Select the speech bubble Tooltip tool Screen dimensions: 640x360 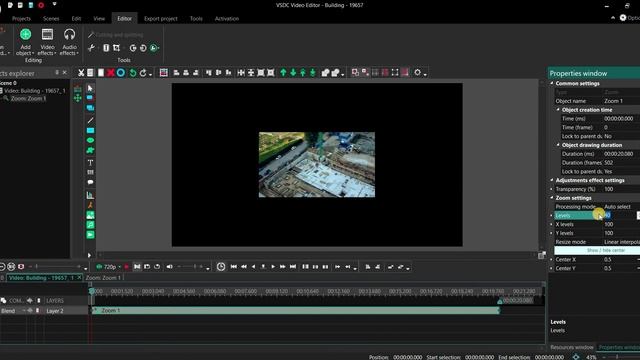[90, 182]
